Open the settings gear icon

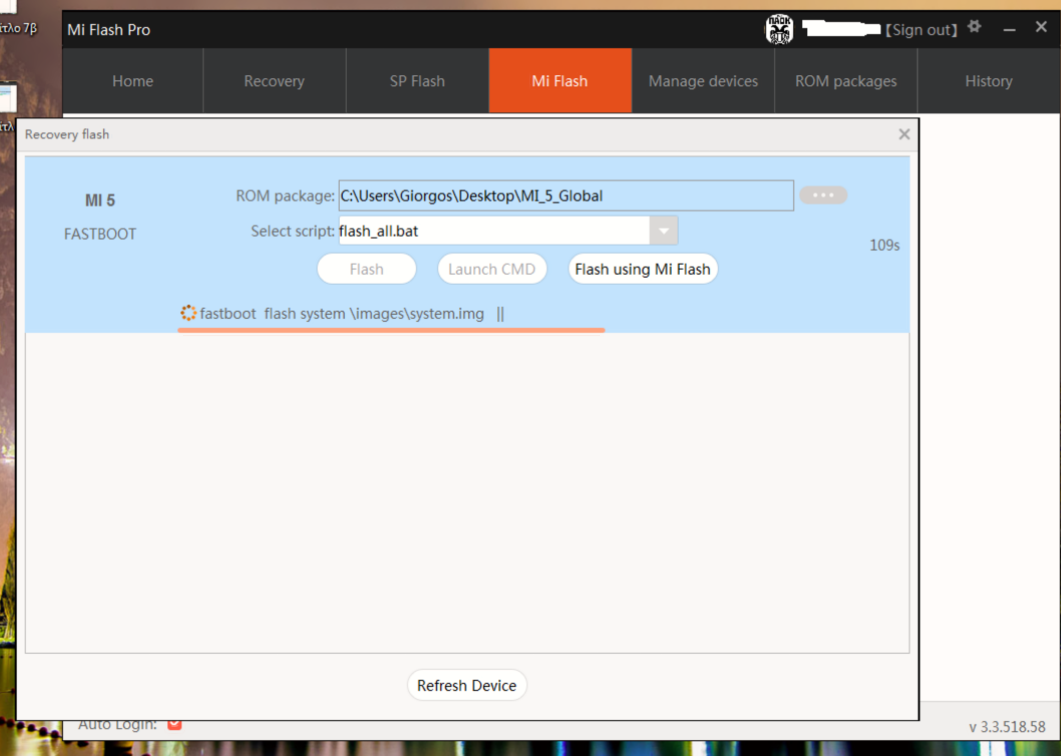pos(974,27)
